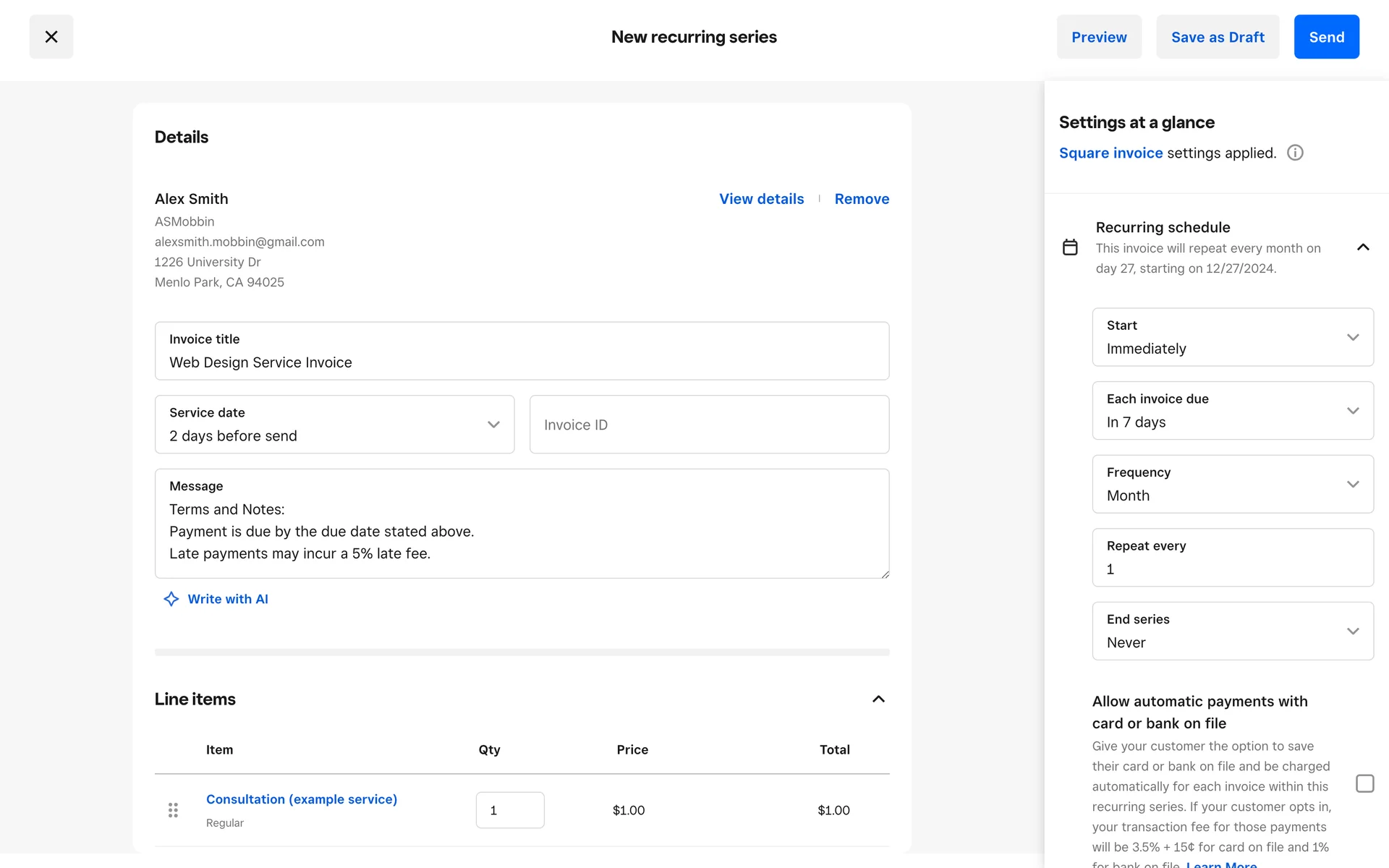Close the new recurring series dialog
Viewport: 1389px width, 868px height.
point(51,37)
